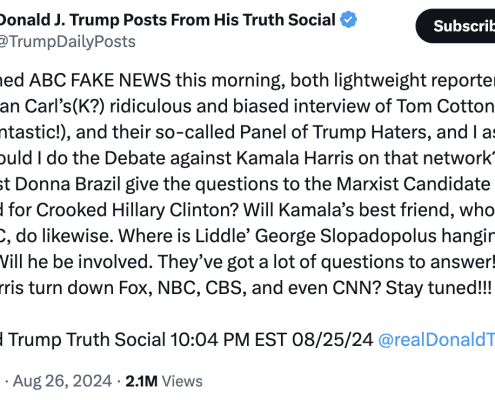Open the Donald J. Trump Posts profile name
Image resolution: width=495 pixels, height=400 pixels.
pyautogui.click(x=168, y=20)
